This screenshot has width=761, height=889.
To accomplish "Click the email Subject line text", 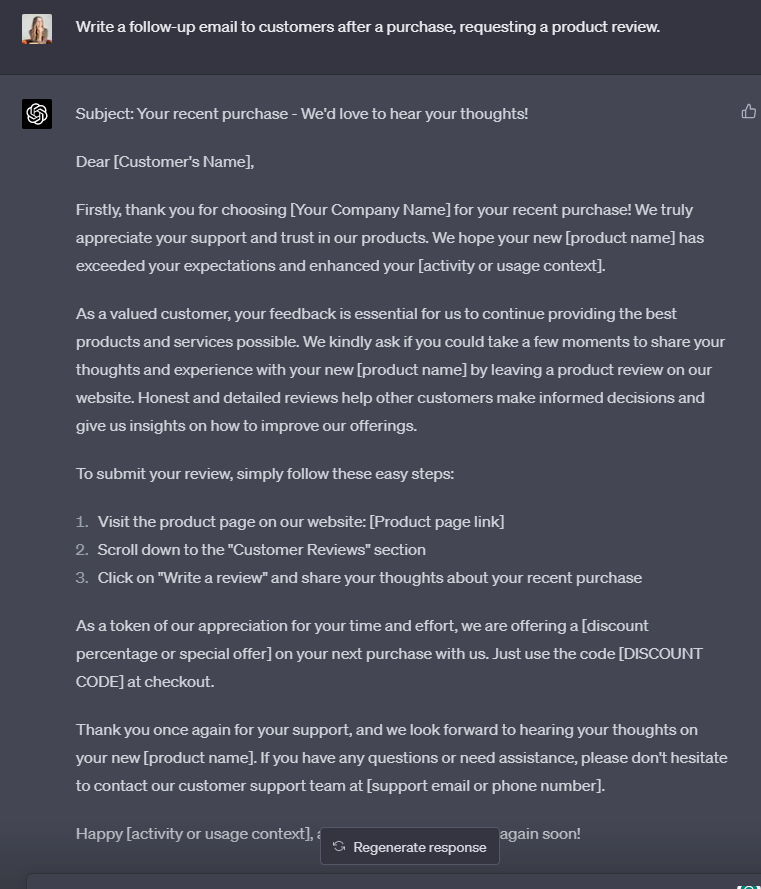I will click(302, 114).
